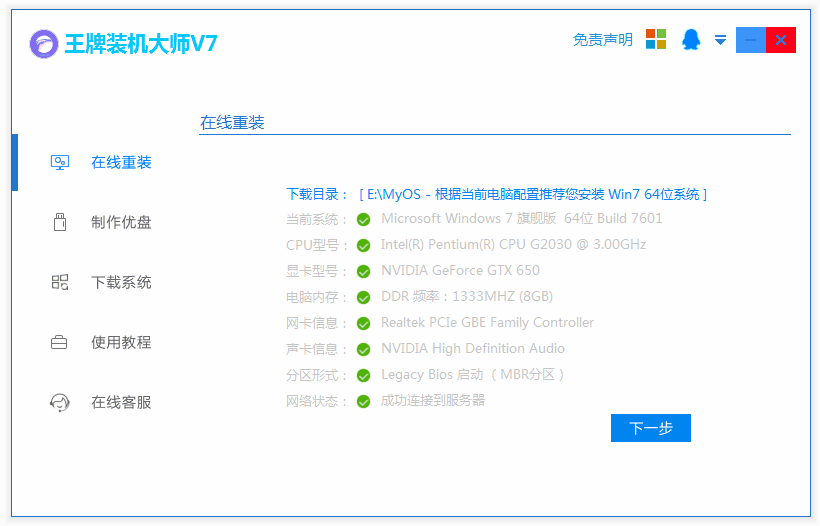Viewport: 820px width, 526px height.
Task: Open the dropdown menu arrow in title bar
Action: coord(720,40)
